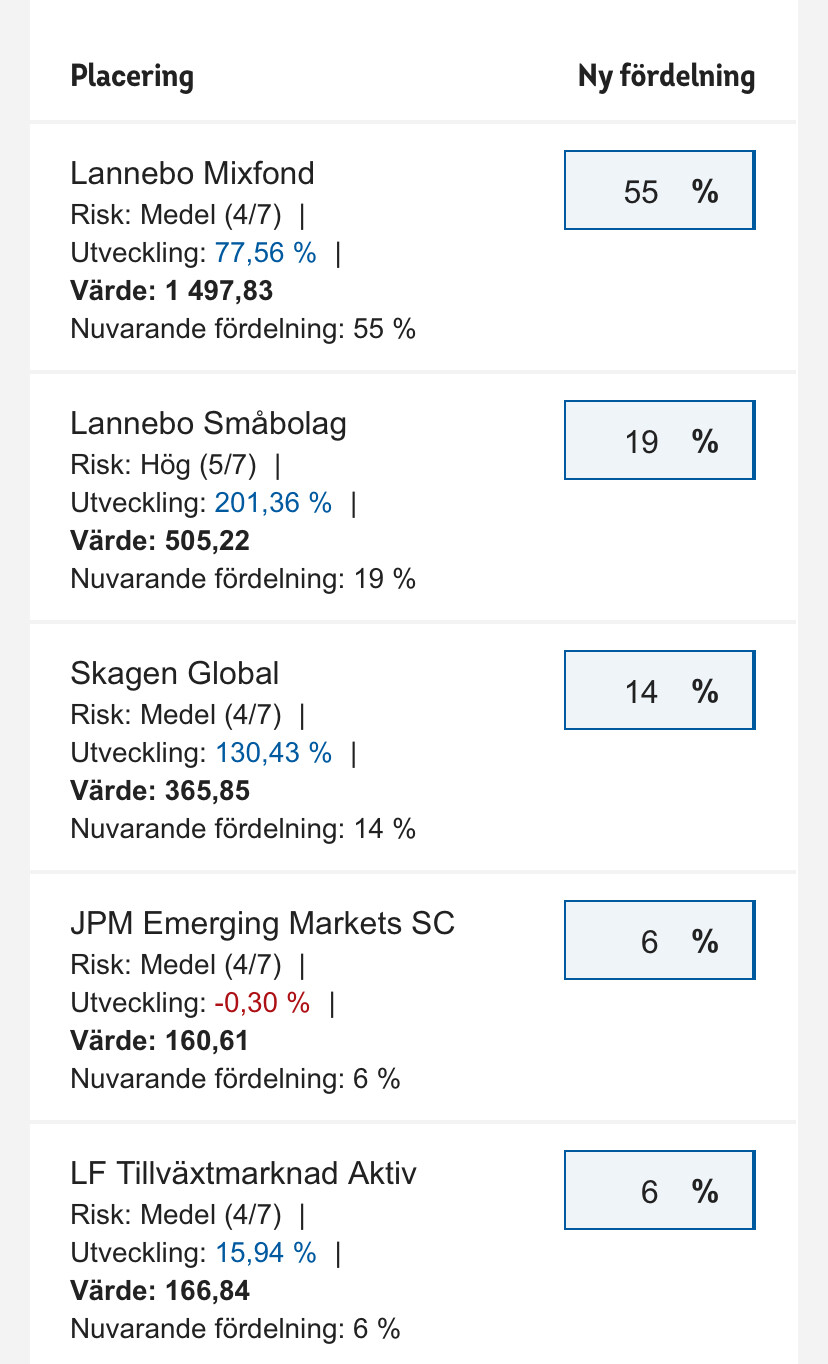
Task: Click the Ny fördelning column header
Action: click(x=666, y=76)
